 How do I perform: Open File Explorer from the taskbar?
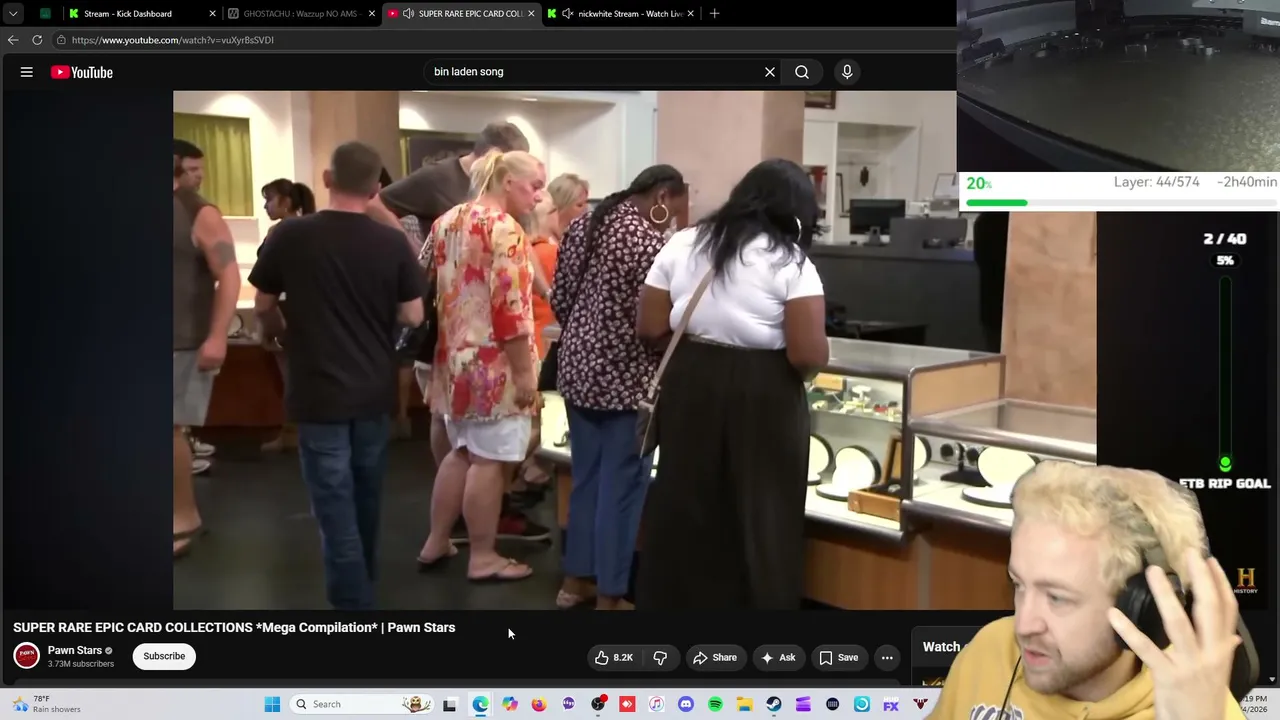744,704
